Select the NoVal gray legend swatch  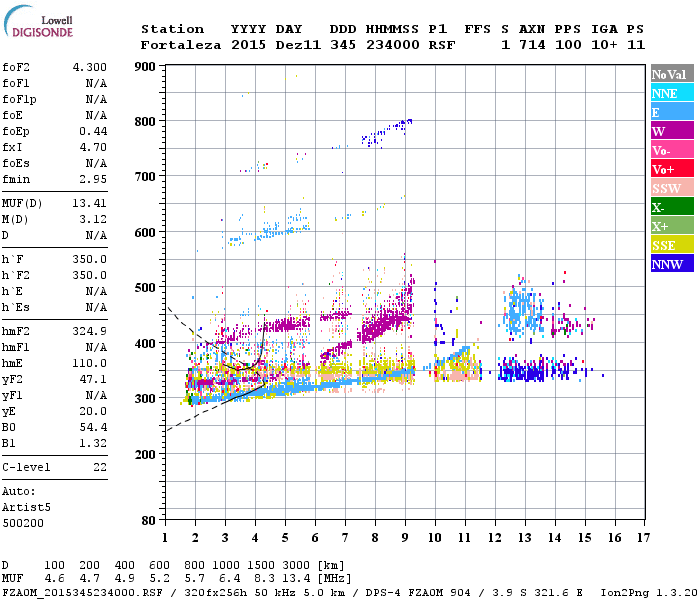coord(672,74)
